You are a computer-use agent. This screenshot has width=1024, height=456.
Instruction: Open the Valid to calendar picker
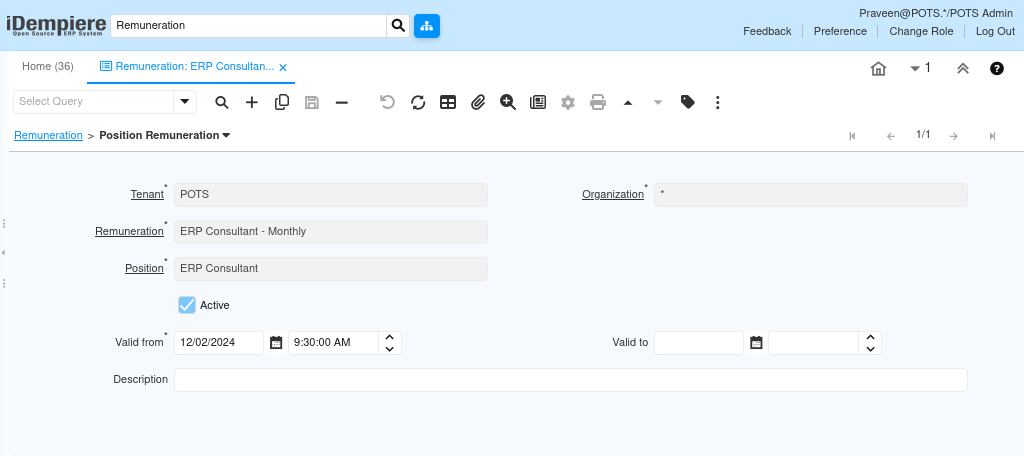point(756,342)
